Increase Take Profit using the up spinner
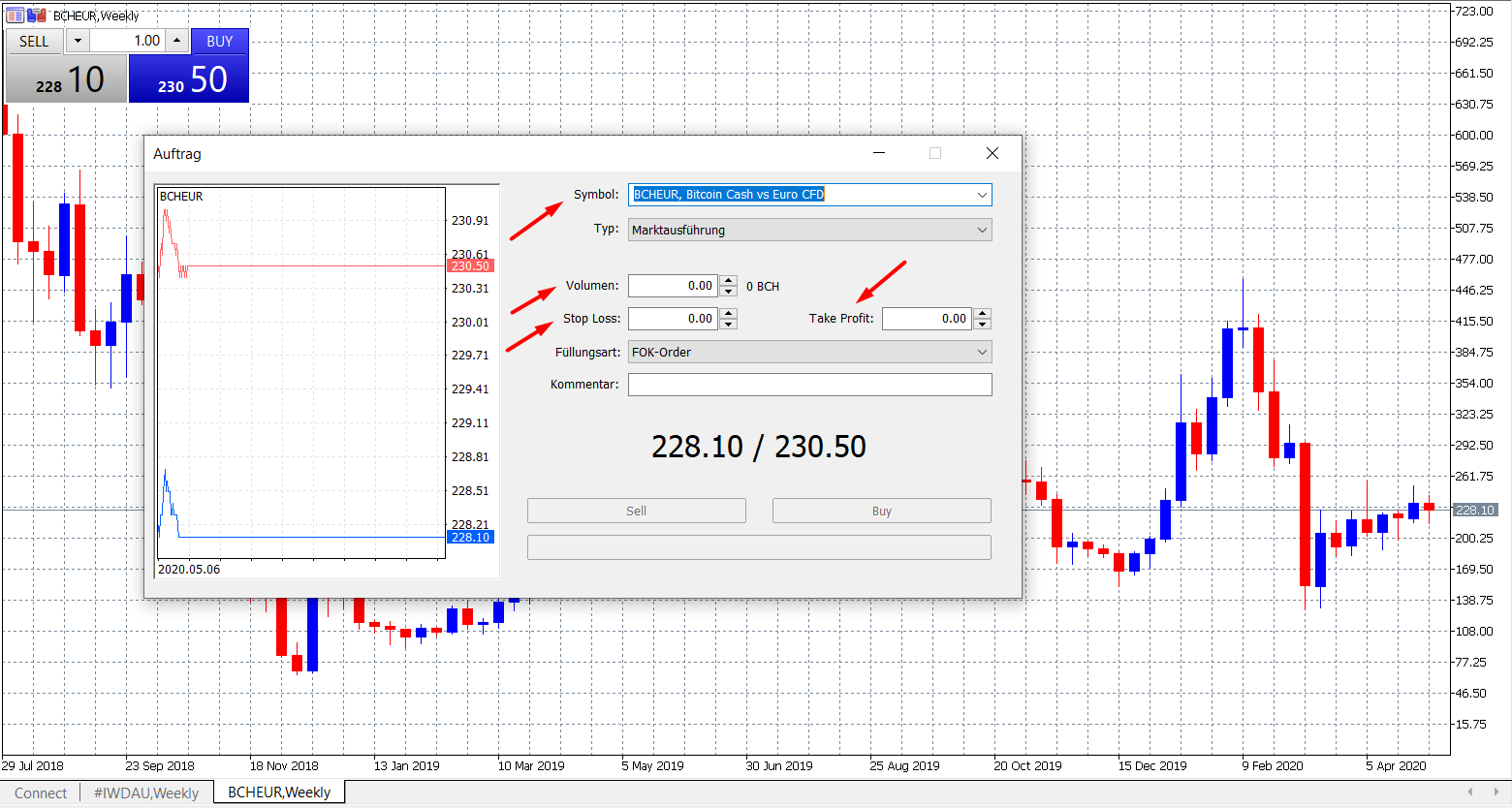The height and width of the screenshot is (808, 1512). click(x=983, y=313)
